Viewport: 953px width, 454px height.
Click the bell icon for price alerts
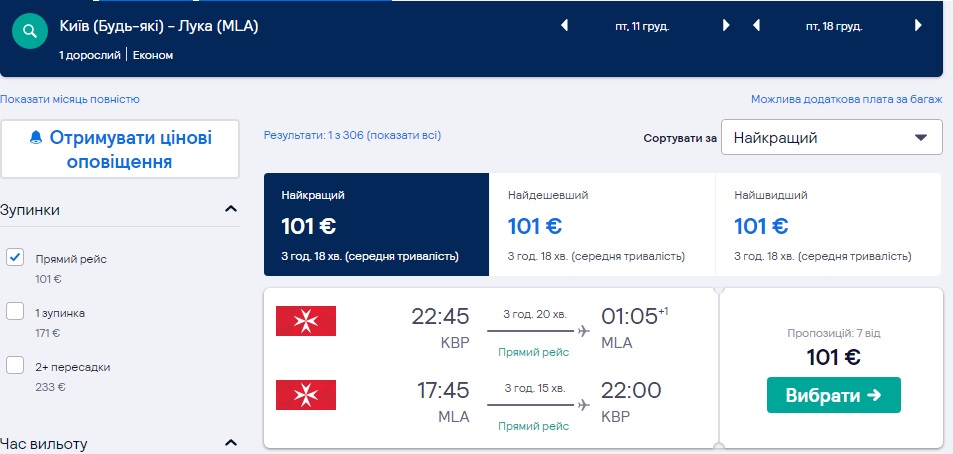coord(37,137)
